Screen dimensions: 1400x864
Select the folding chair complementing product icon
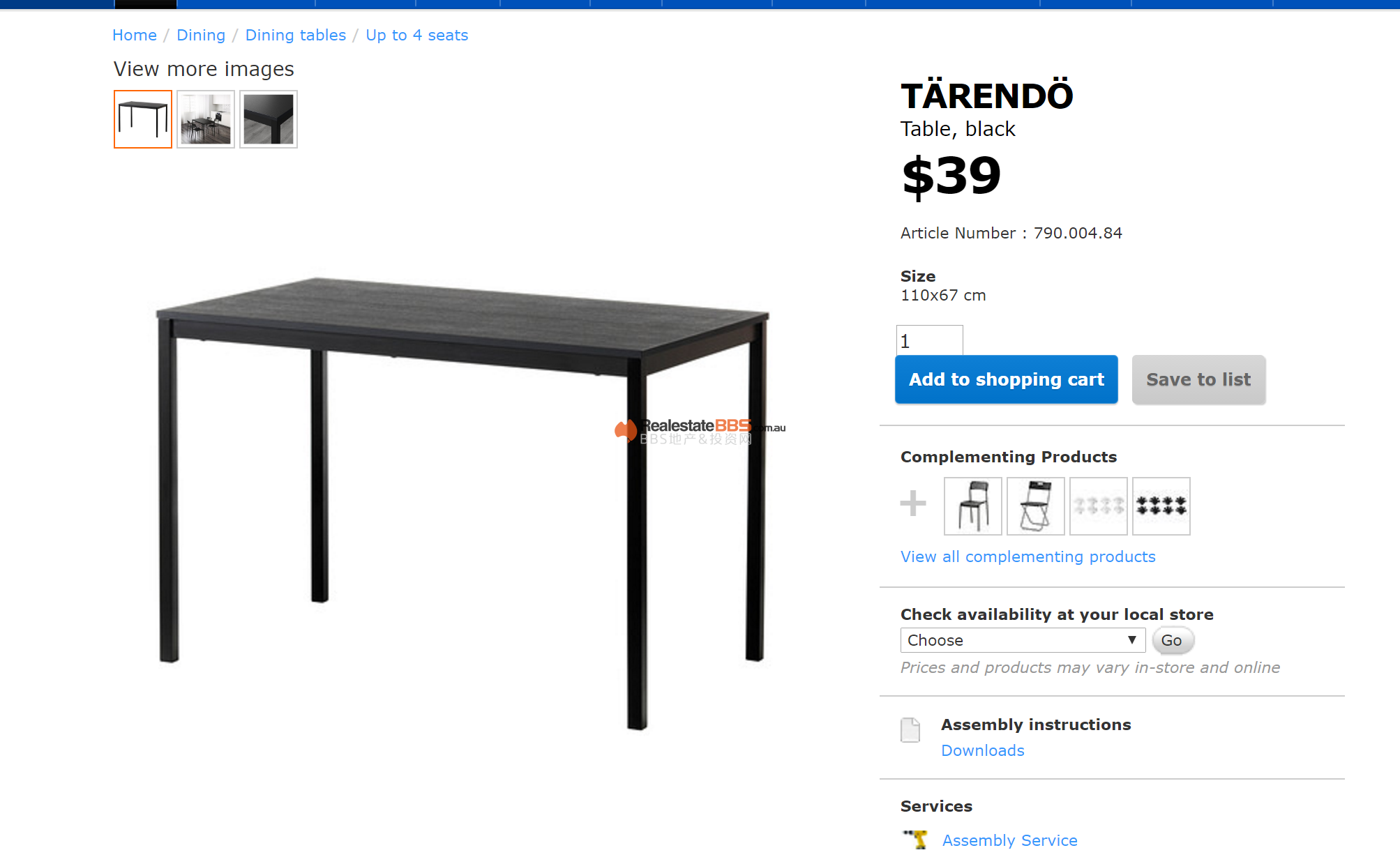pos(1036,506)
